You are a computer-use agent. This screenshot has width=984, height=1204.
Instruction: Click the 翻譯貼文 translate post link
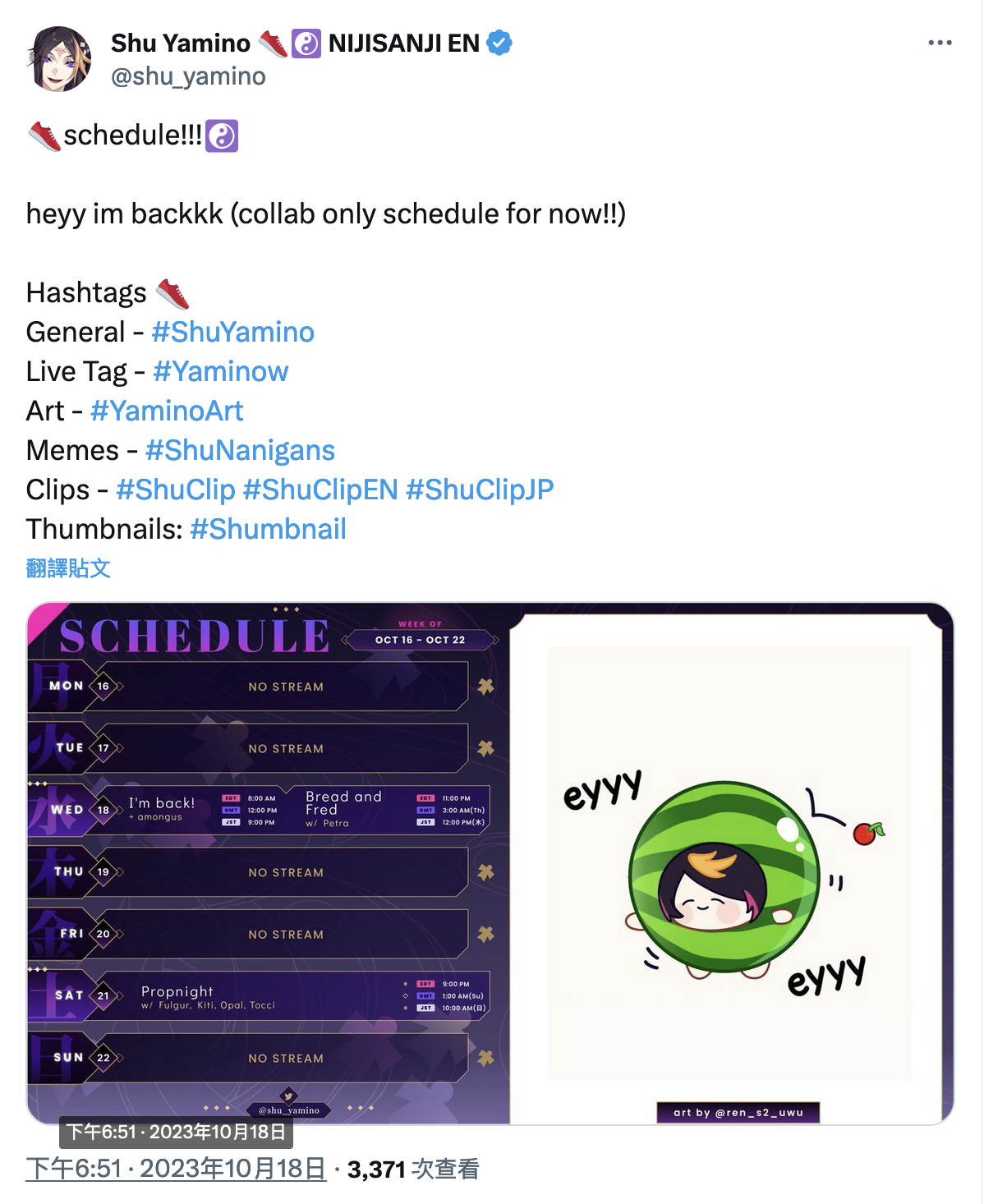(x=68, y=568)
